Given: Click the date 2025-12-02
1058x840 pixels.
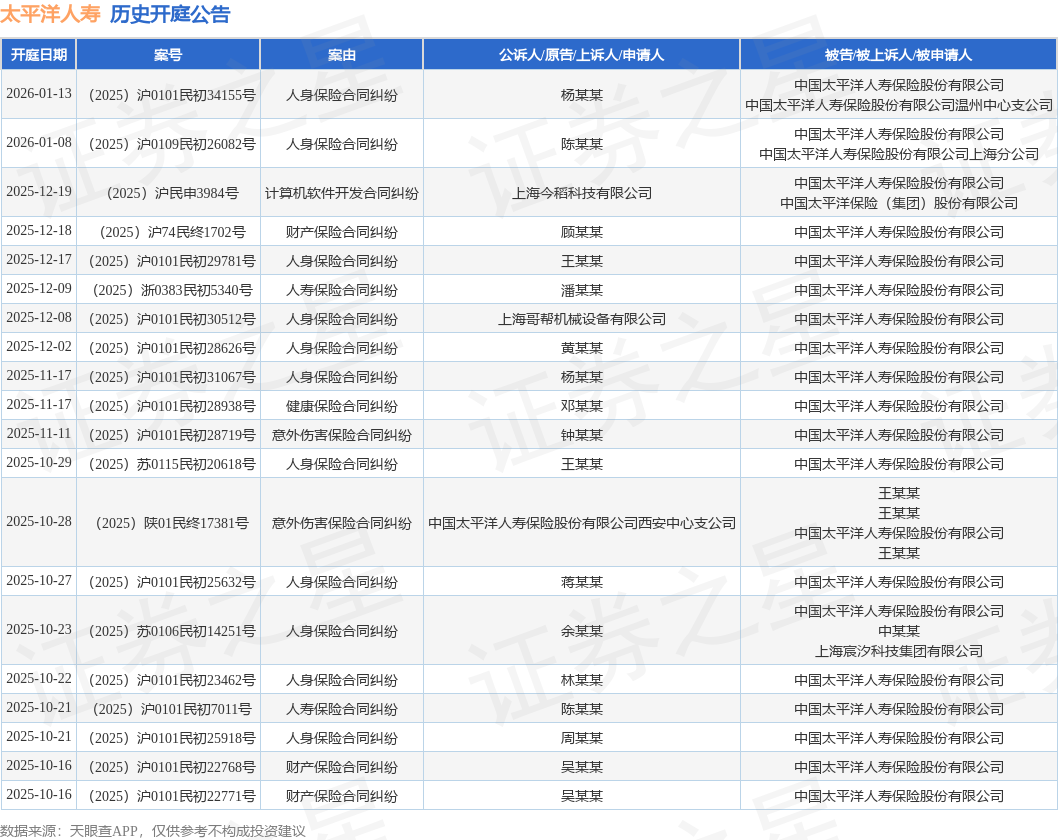Looking at the screenshot, I should tap(38, 347).
